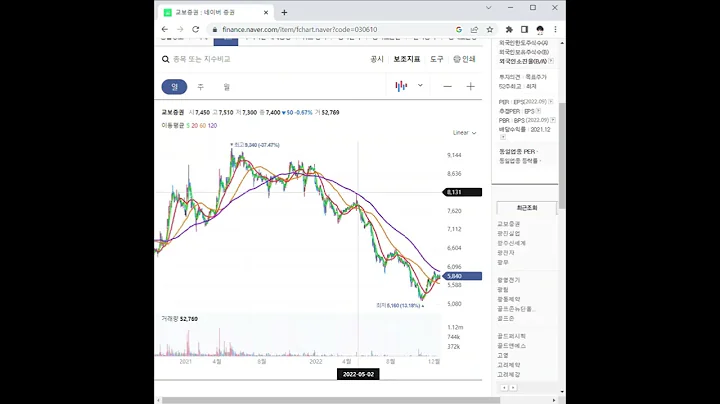Expand the chart type dropdown arrow
This screenshot has height=404, width=720.
point(420,85)
